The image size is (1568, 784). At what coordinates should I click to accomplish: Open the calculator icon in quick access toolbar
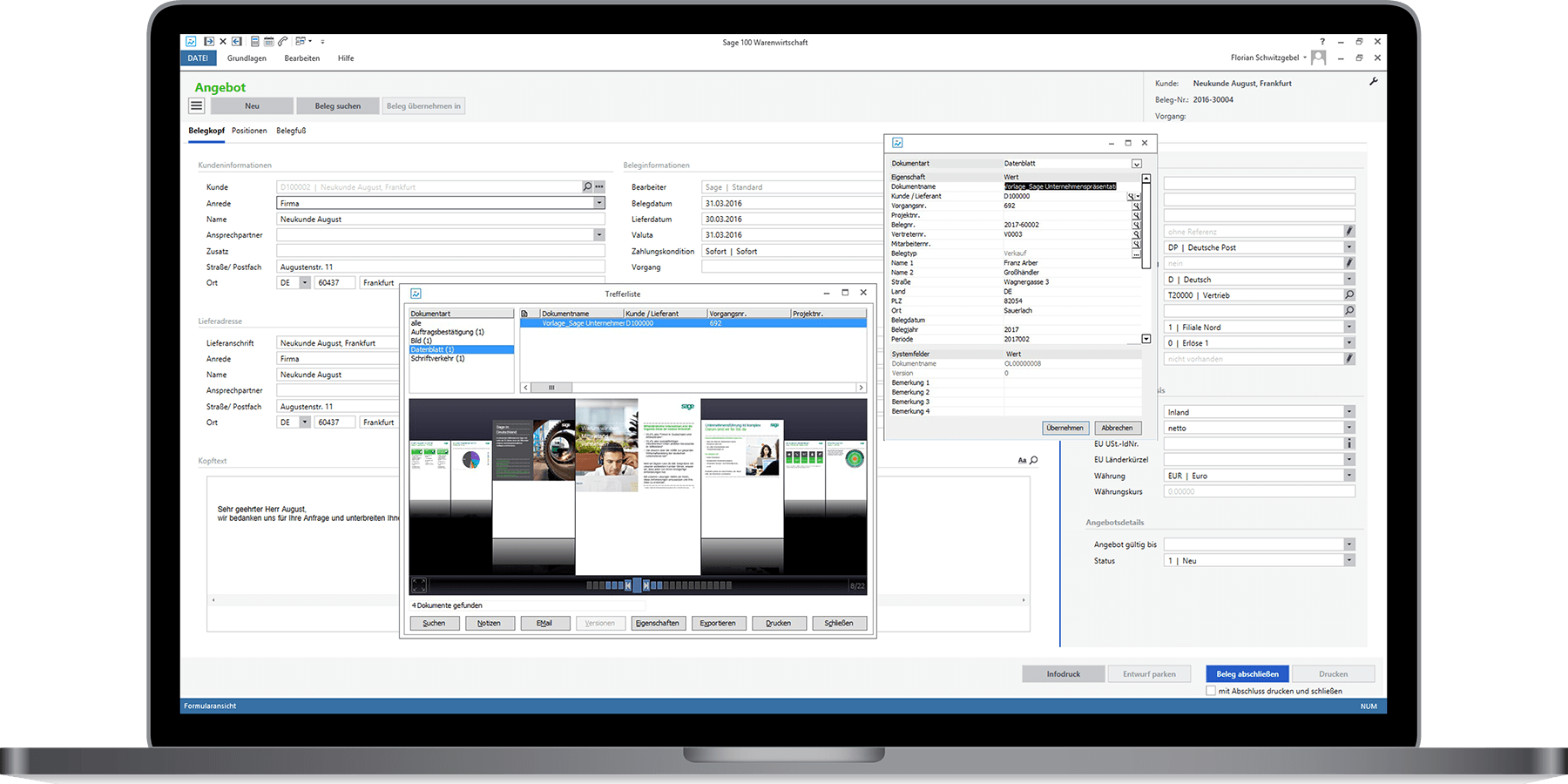[254, 41]
